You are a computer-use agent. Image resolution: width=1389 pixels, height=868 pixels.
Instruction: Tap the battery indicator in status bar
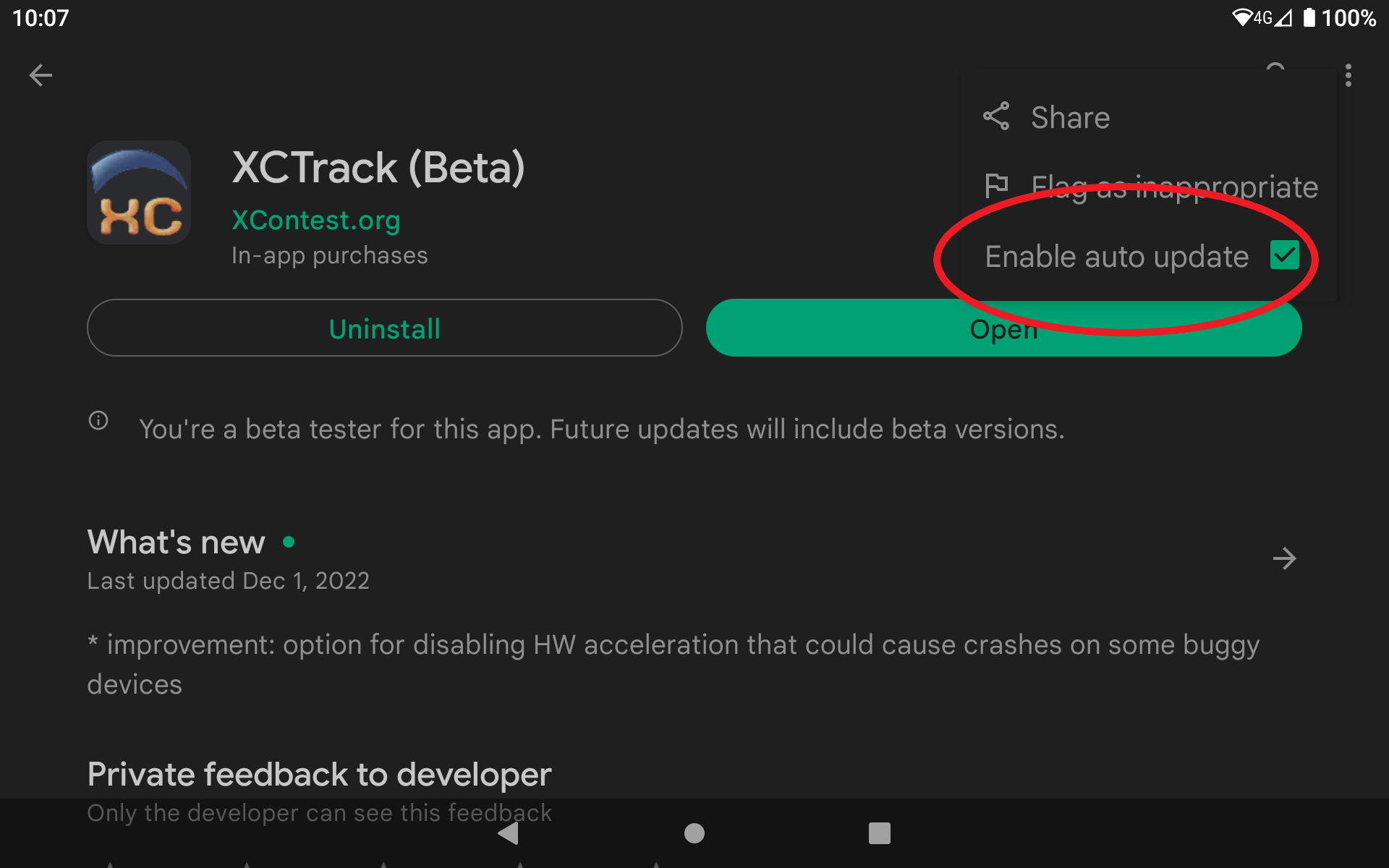[x=1309, y=17]
